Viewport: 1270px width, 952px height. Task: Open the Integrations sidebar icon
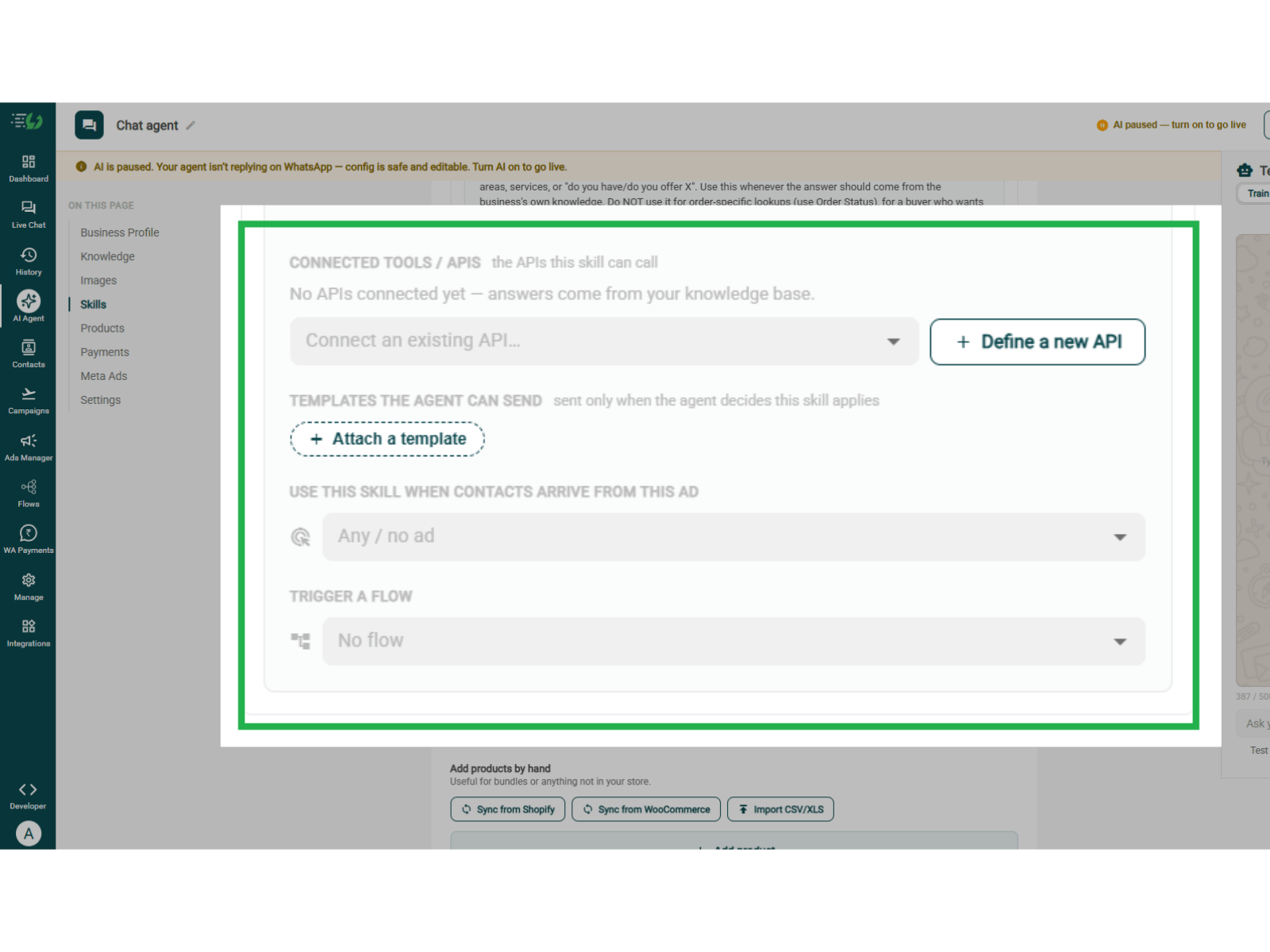click(x=29, y=626)
